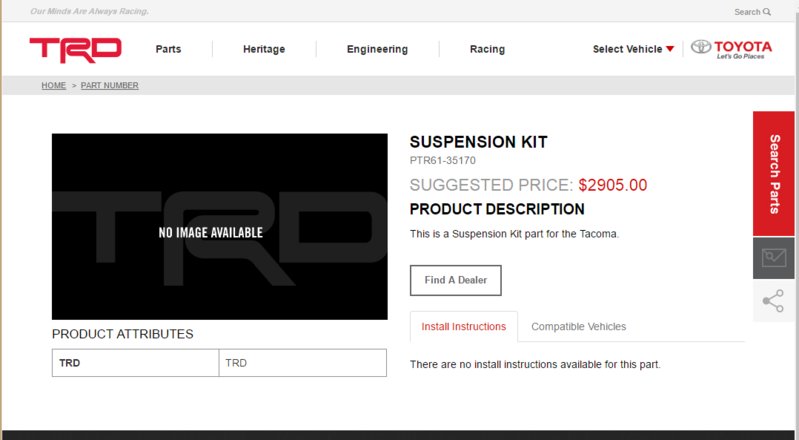Select the Install Instructions tab

click(464, 326)
